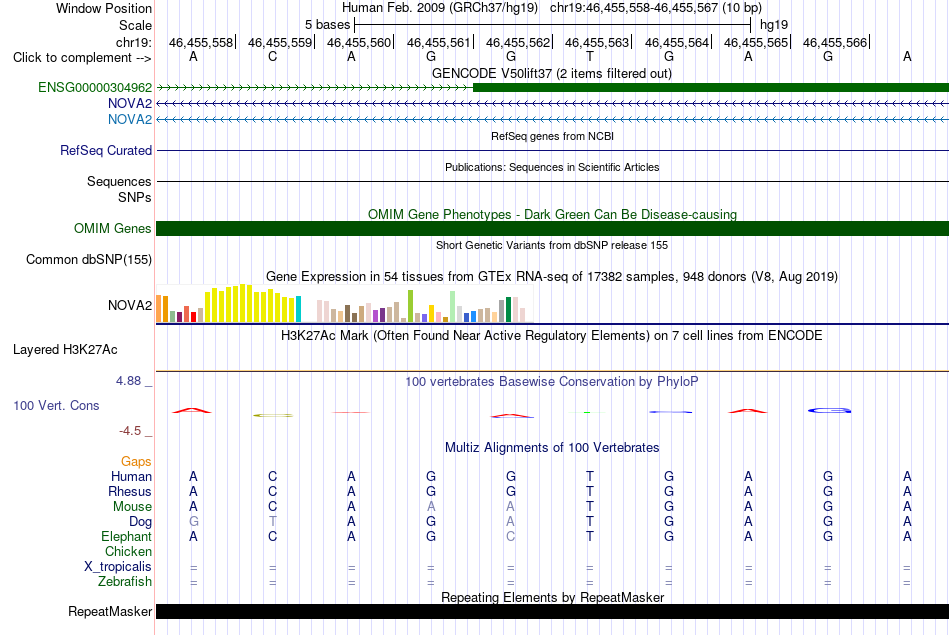Click the Scale label on the left
The height and width of the screenshot is (635, 950).
[135, 25]
